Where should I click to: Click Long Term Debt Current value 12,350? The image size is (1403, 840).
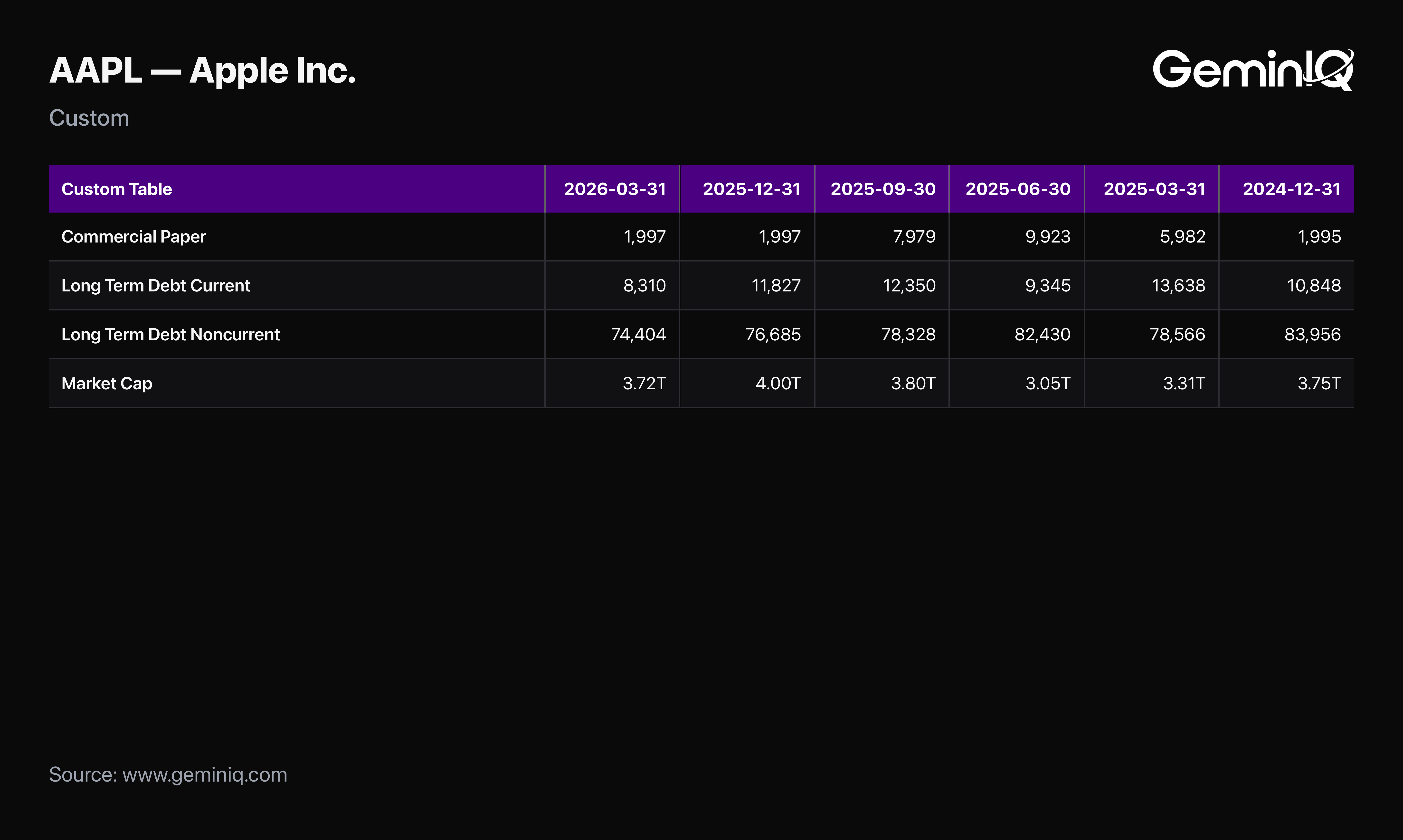pos(909,285)
